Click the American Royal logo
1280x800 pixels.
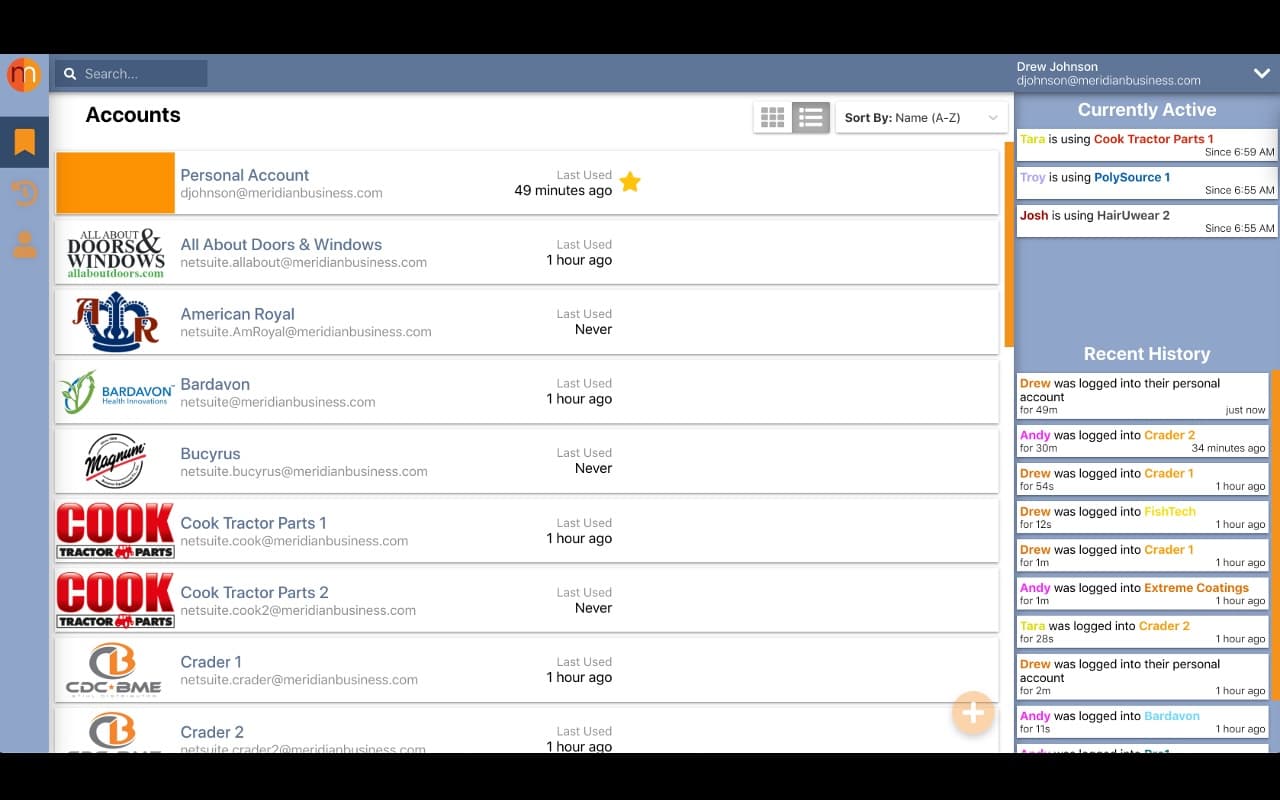coord(116,322)
